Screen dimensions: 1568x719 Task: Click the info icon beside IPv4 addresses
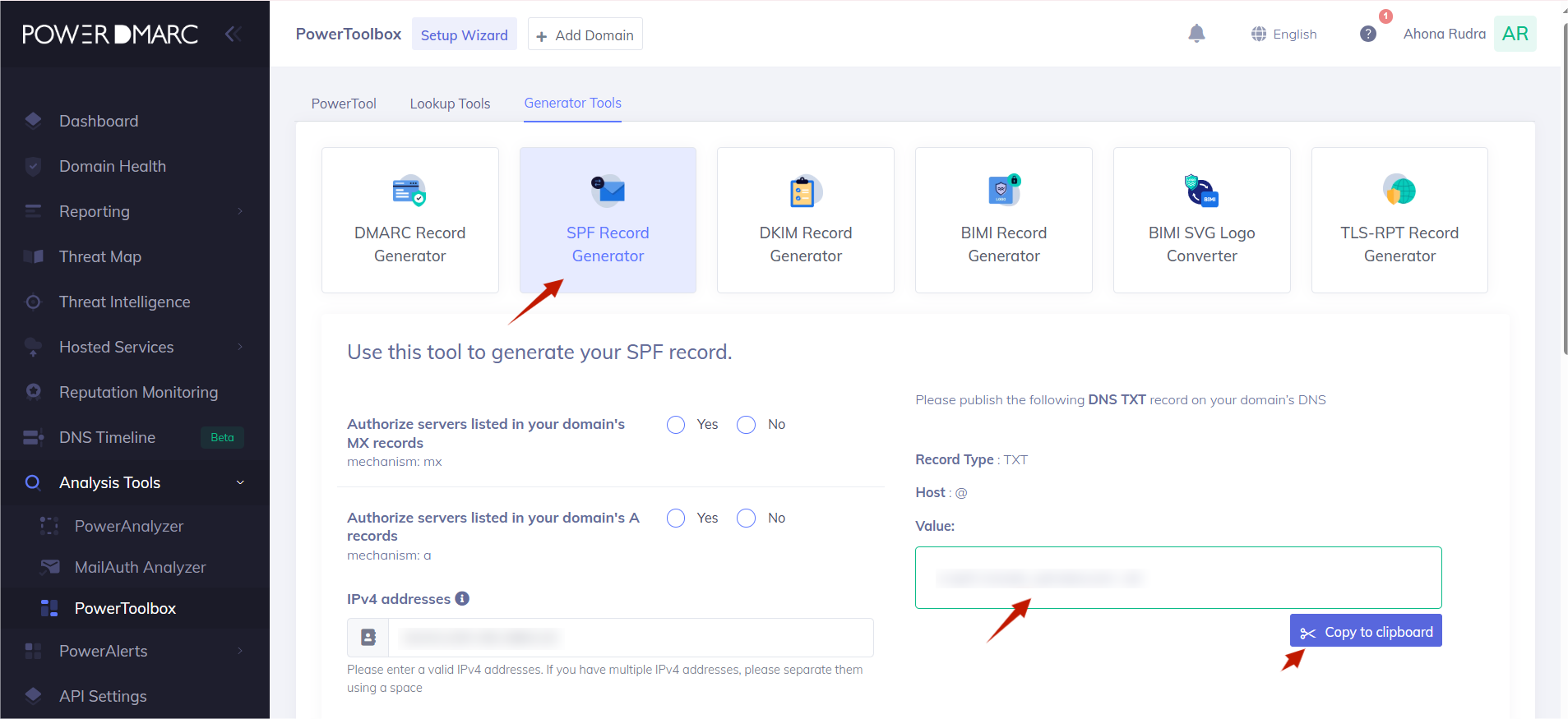click(x=462, y=598)
